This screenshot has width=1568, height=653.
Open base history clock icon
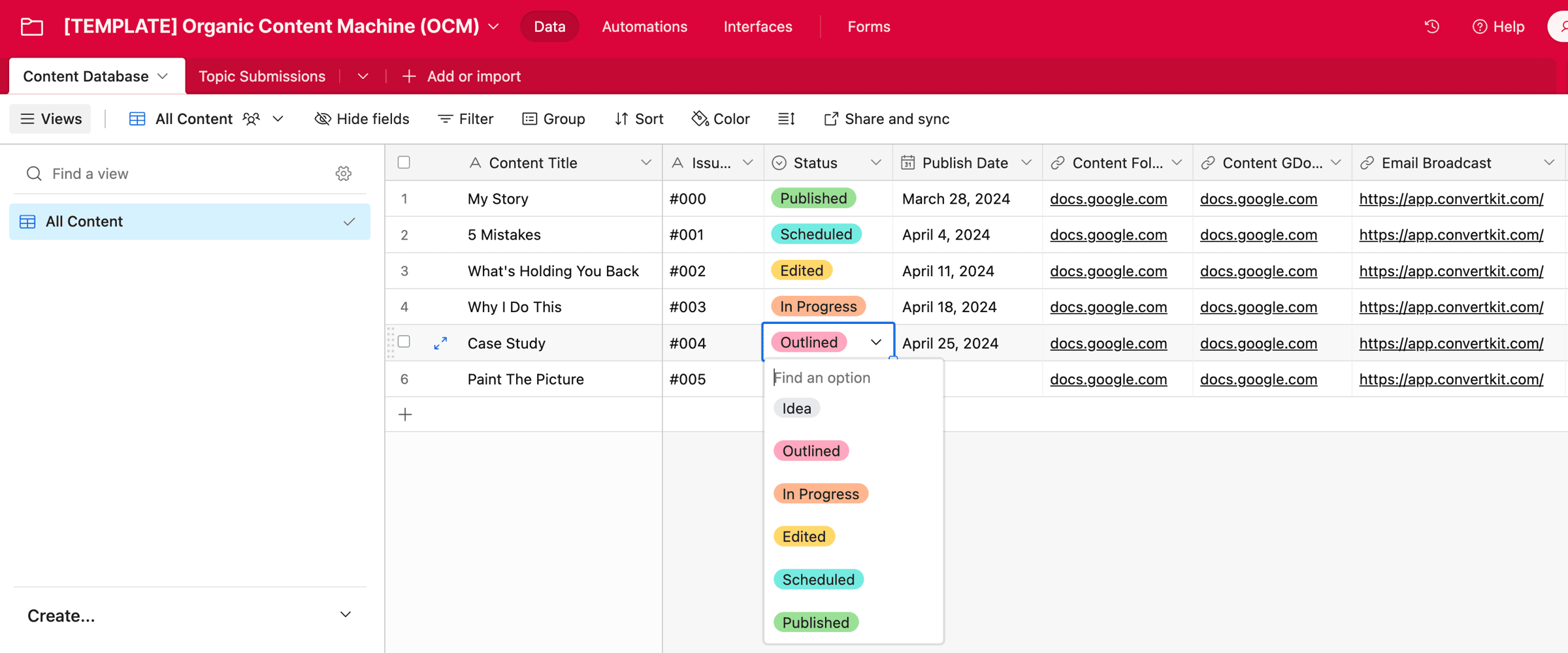(x=1431, y=27)
